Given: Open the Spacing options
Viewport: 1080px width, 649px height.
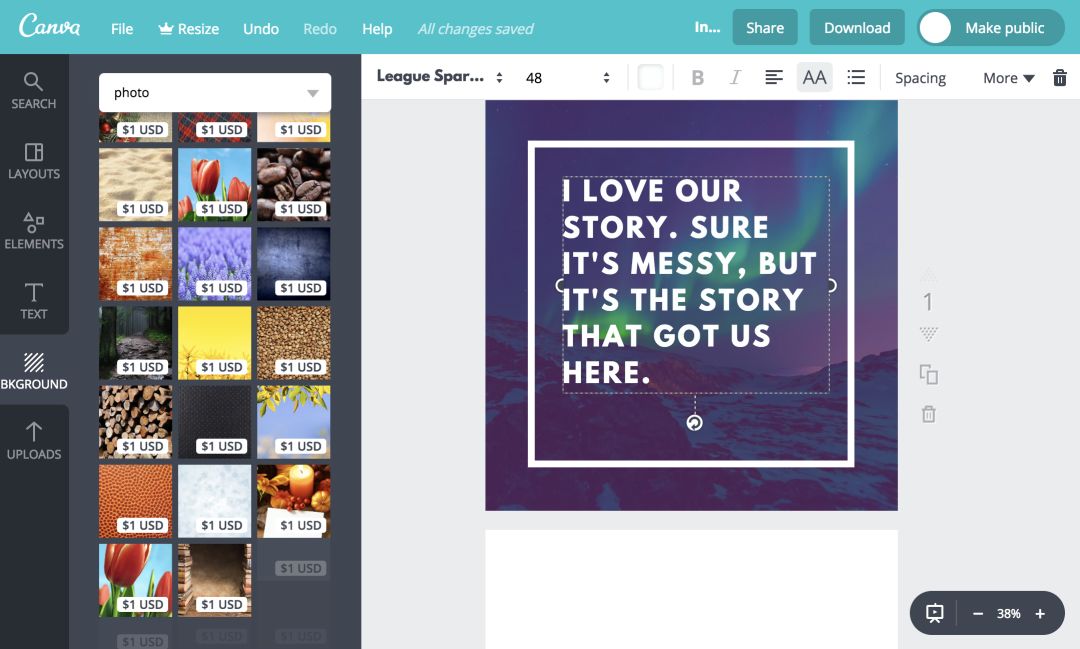Looking at the screenshot, I should click(920, 78).
